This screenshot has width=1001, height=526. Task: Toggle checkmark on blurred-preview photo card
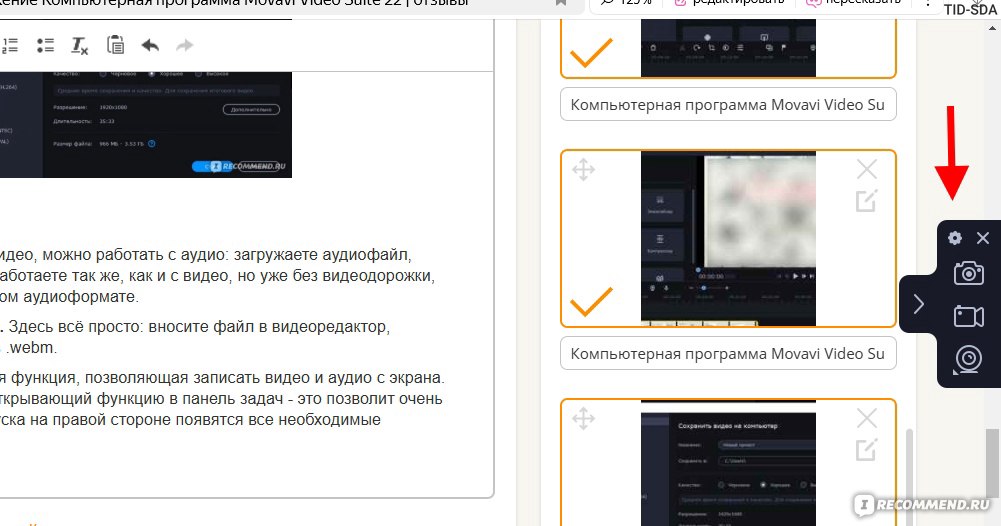coord(591,301)
